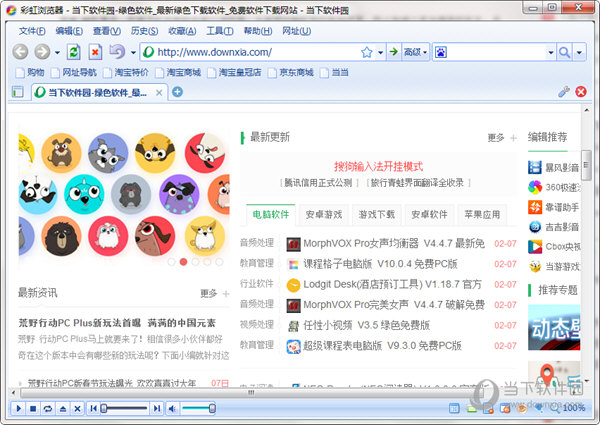Open 课程格子电脑版 V10.0.4 entry

pos(380,264)
